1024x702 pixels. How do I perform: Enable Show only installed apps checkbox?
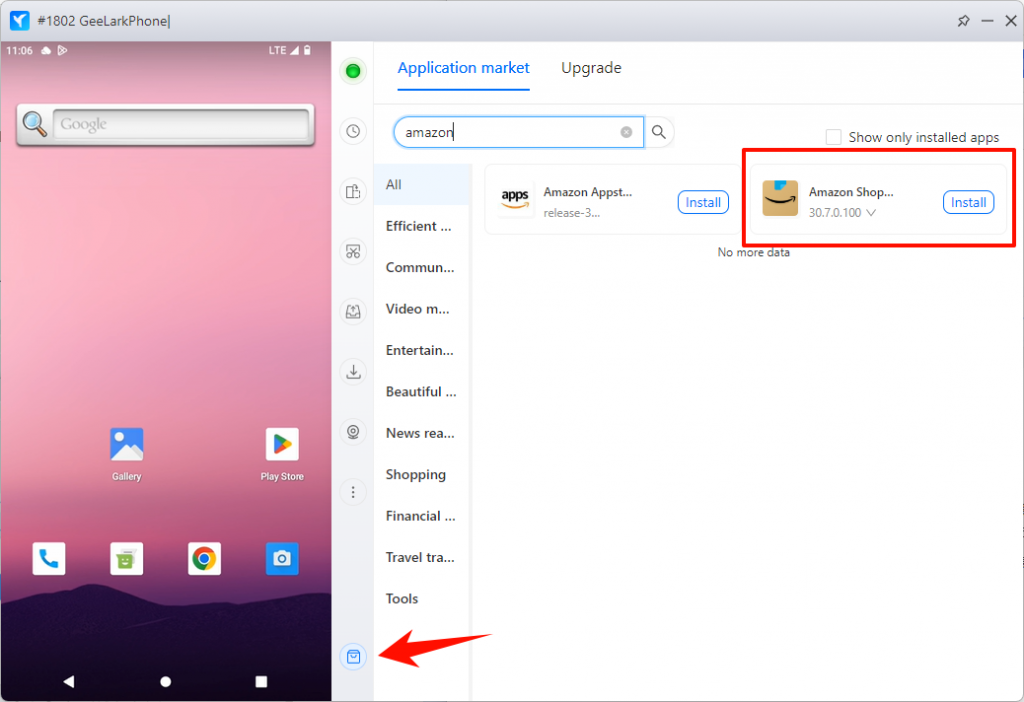(x=833, y=137)
